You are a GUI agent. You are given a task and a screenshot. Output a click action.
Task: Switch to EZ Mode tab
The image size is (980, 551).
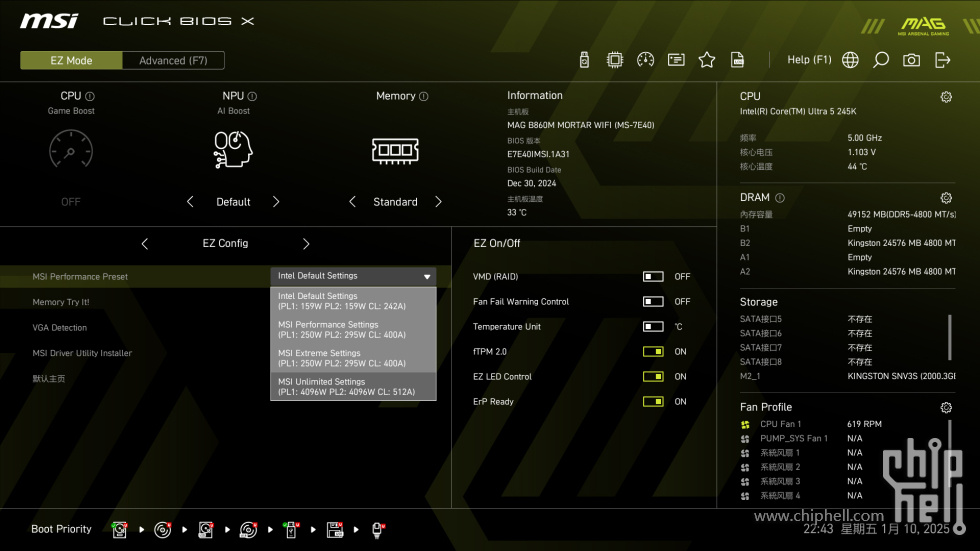71,61
